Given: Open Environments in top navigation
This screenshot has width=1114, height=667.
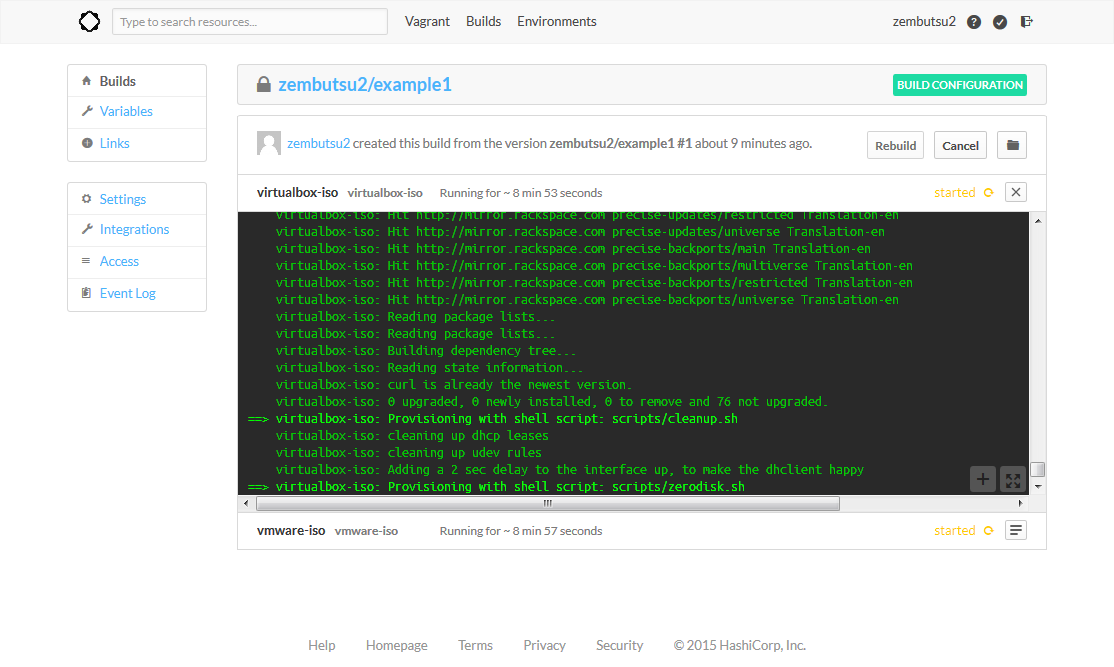Looking at the screenshot, I should pos(556,21).
